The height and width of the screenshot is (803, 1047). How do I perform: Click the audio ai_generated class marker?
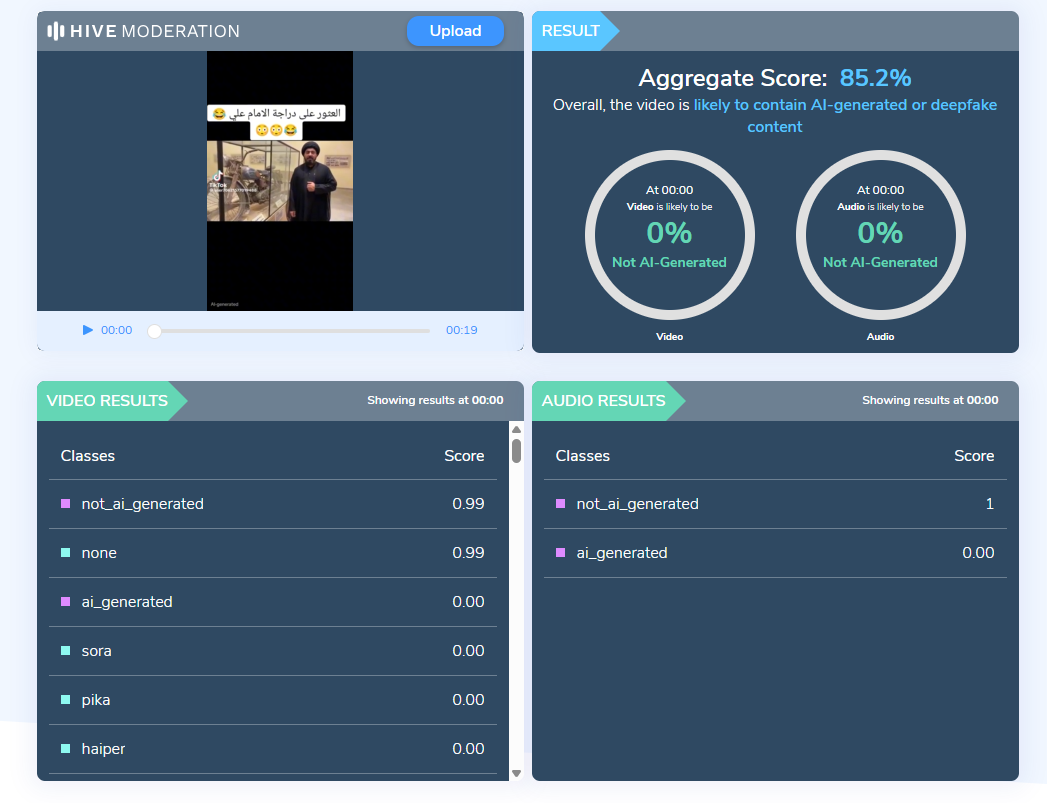pos(561,553)
